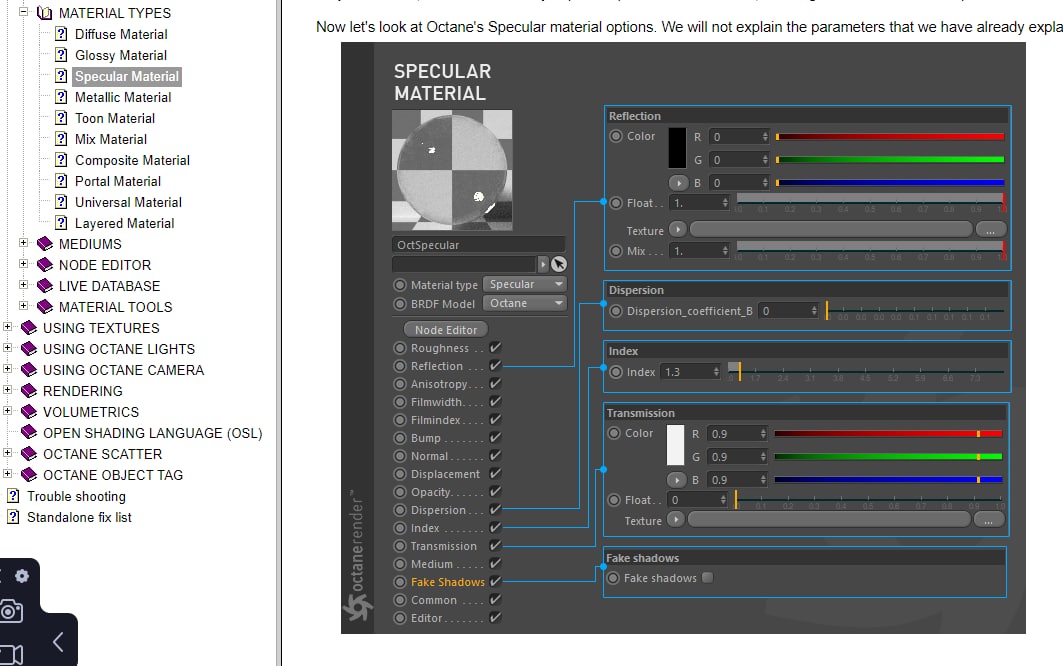
Task: Open the OCTANE SCATTER section
Action: [x=102, y=454]
